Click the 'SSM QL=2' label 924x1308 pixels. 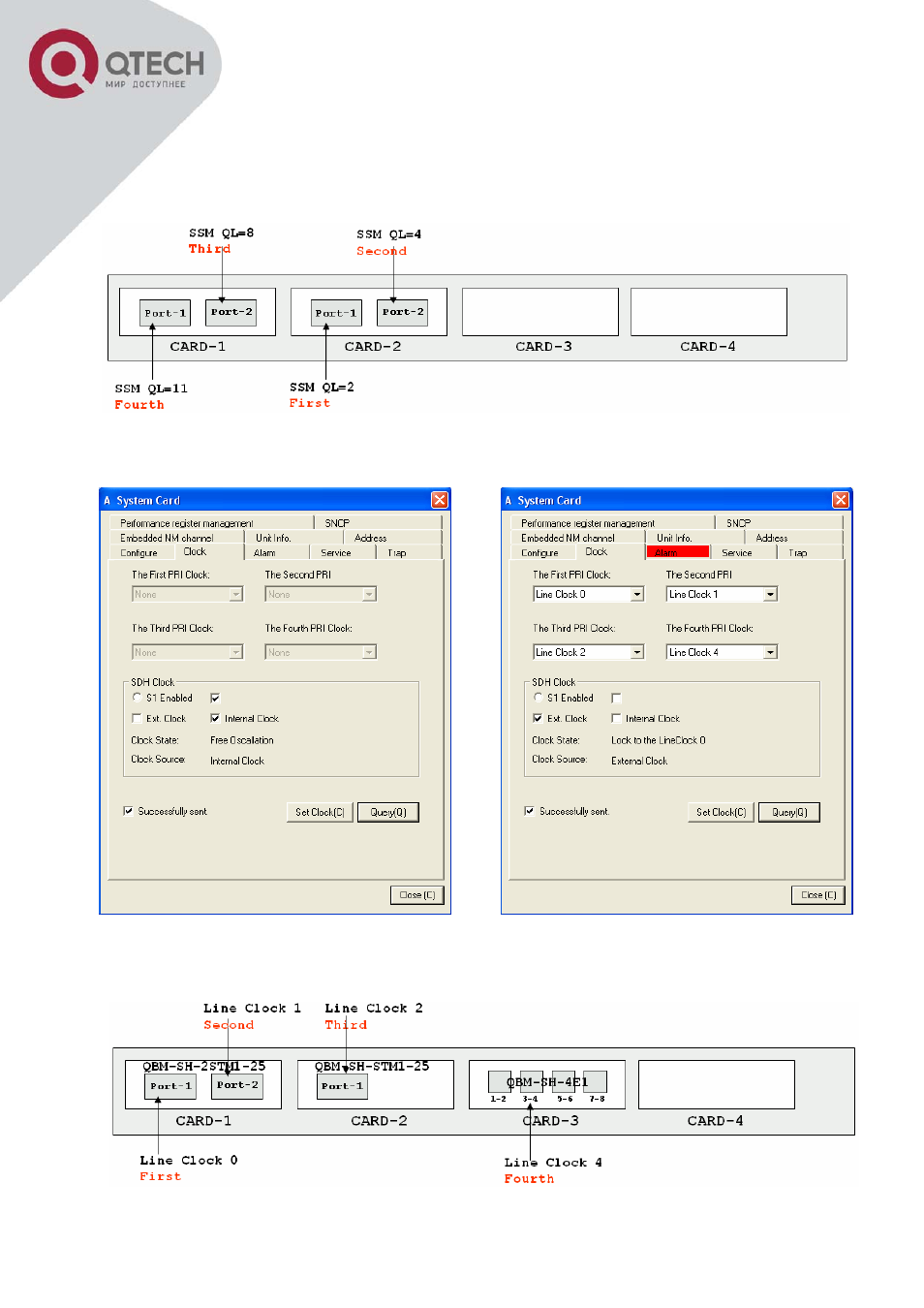pyautogui.click(x=322, y=387)
